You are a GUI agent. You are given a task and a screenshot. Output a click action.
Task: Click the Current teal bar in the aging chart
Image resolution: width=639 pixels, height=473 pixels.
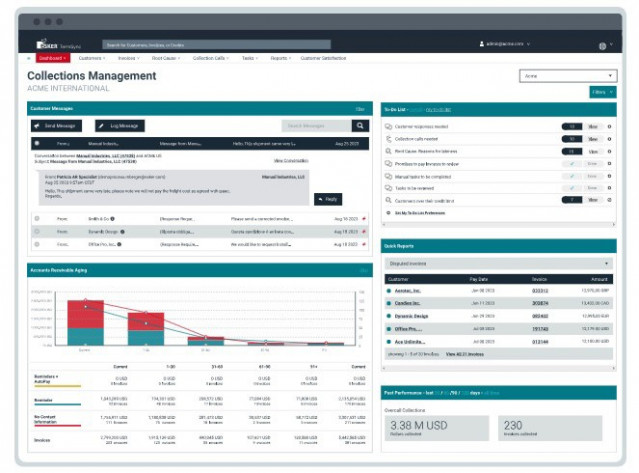click(85, 337)
